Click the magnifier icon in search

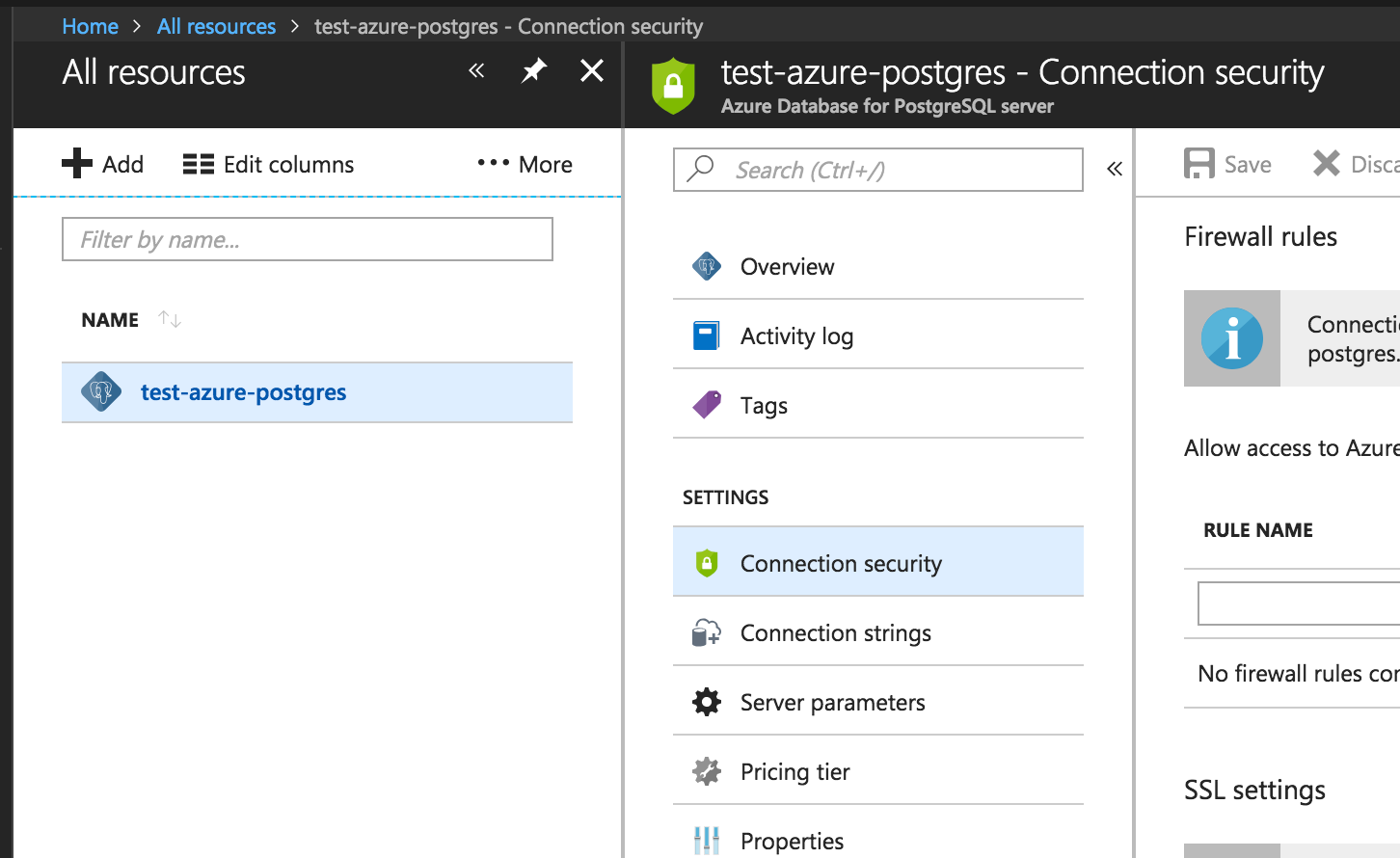[x=700, y=169]
